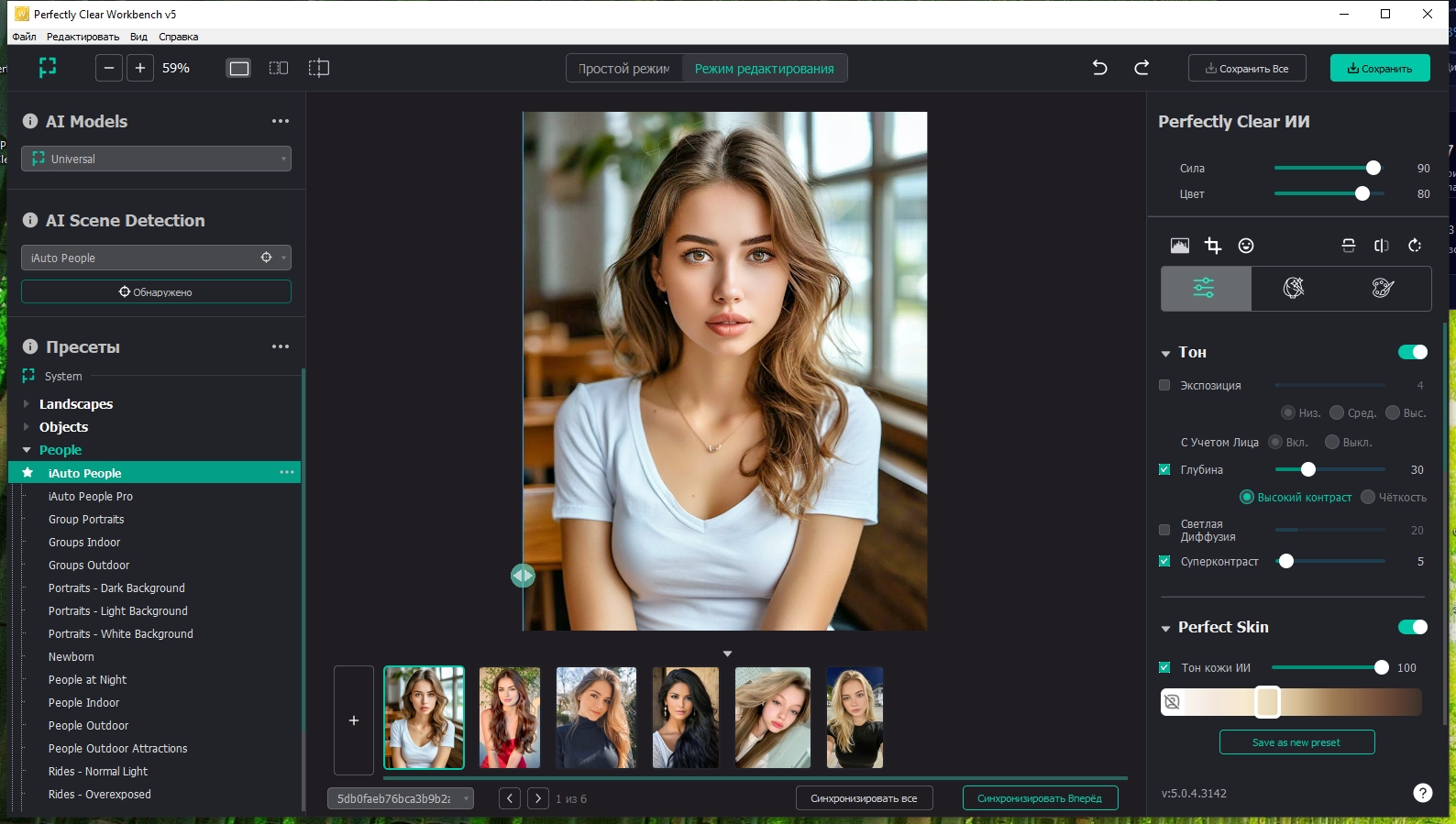Select the Чёткость radio button
The height and width of the screenshot is (824, 1456).
(1368, 498)
